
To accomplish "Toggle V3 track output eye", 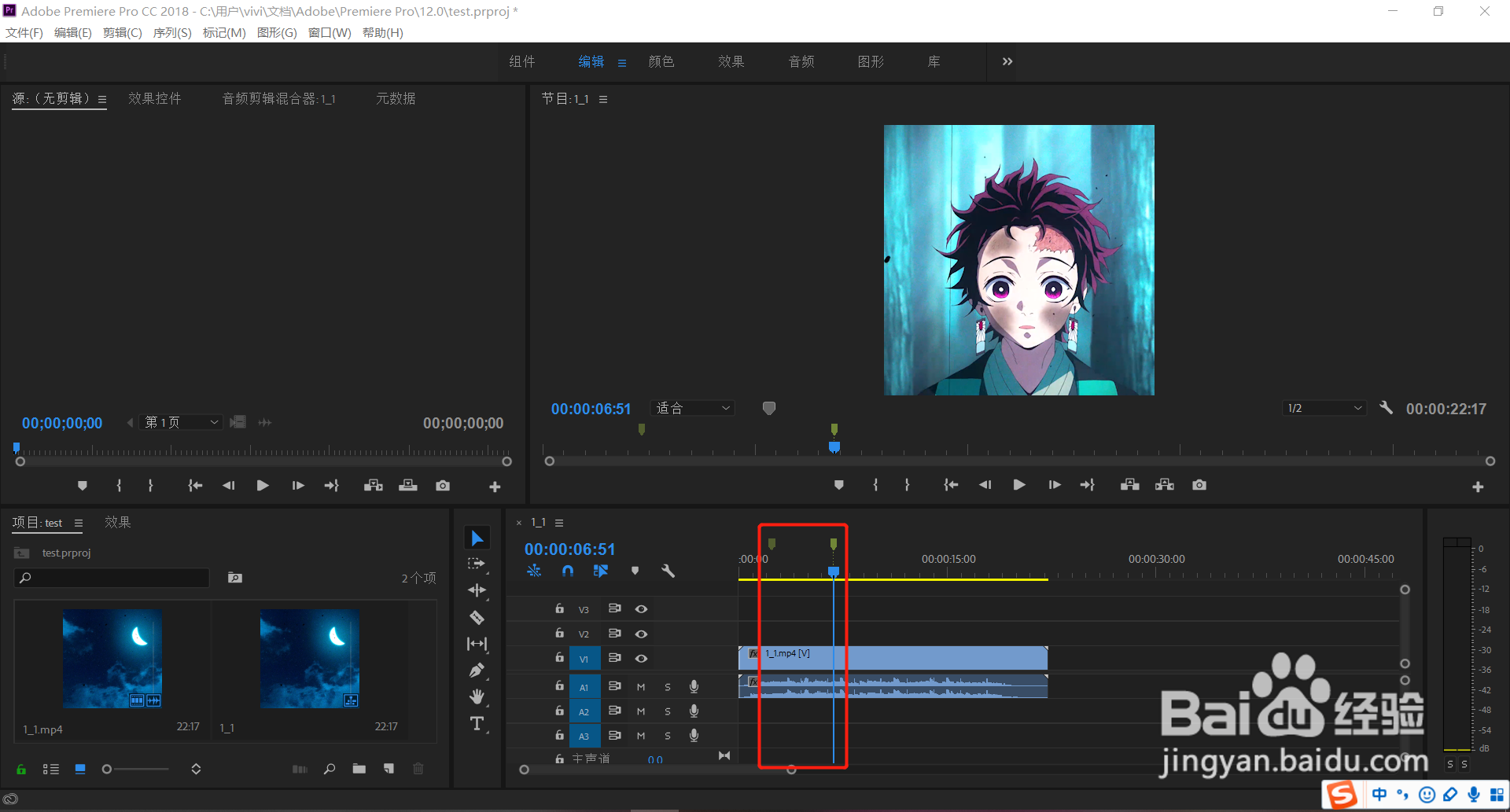I will tap(642, 609).
